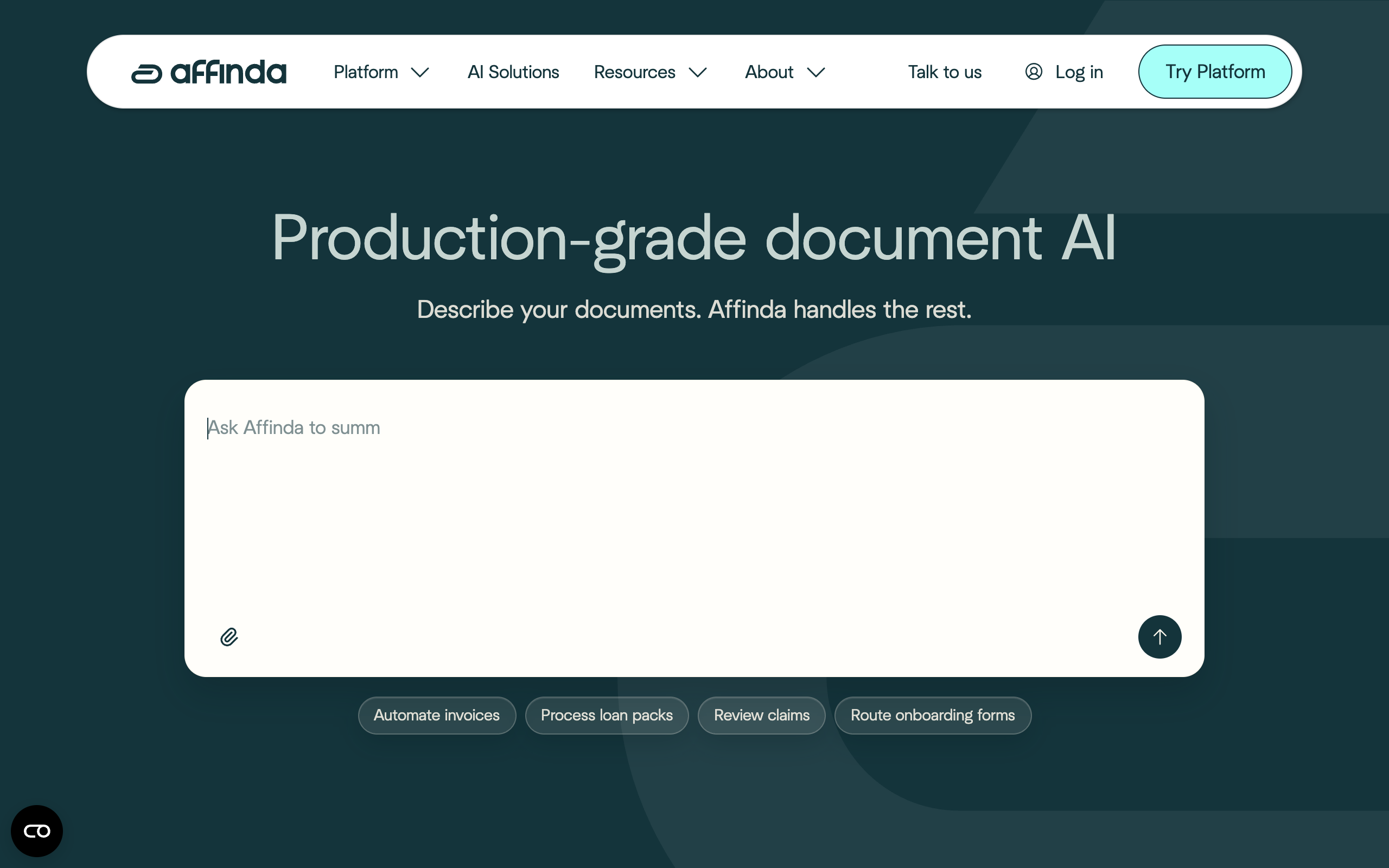Click 'Describe your documents. Affinda handles the rest.' text
1389x868 pixels.
tap(694, 310)
